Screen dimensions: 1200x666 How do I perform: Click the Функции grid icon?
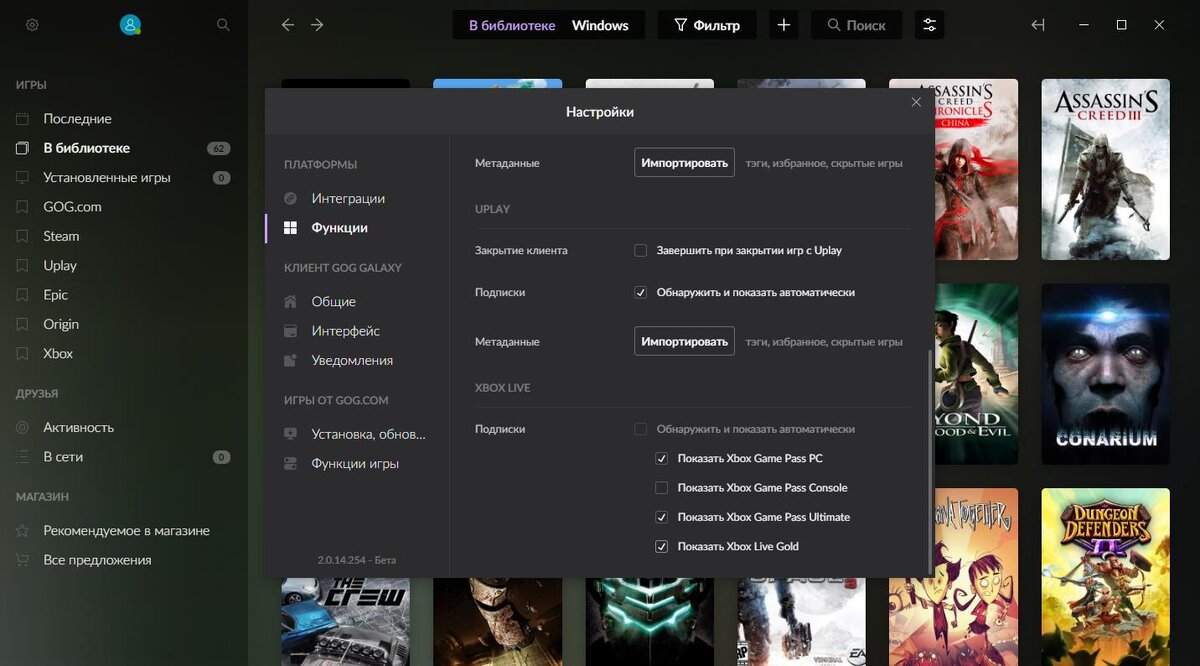point(290,228)
